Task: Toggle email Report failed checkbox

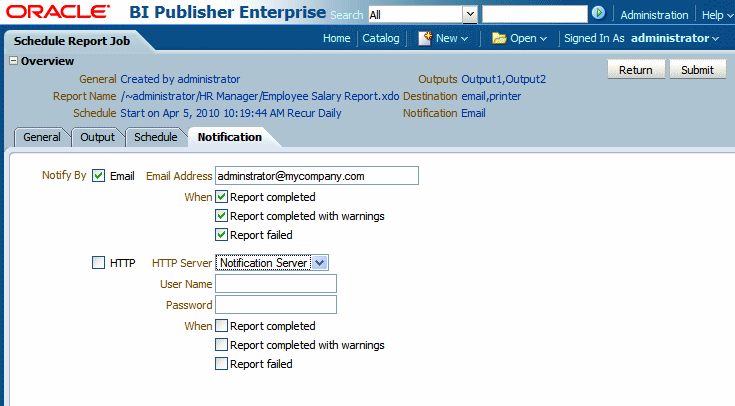Action: 221,234
